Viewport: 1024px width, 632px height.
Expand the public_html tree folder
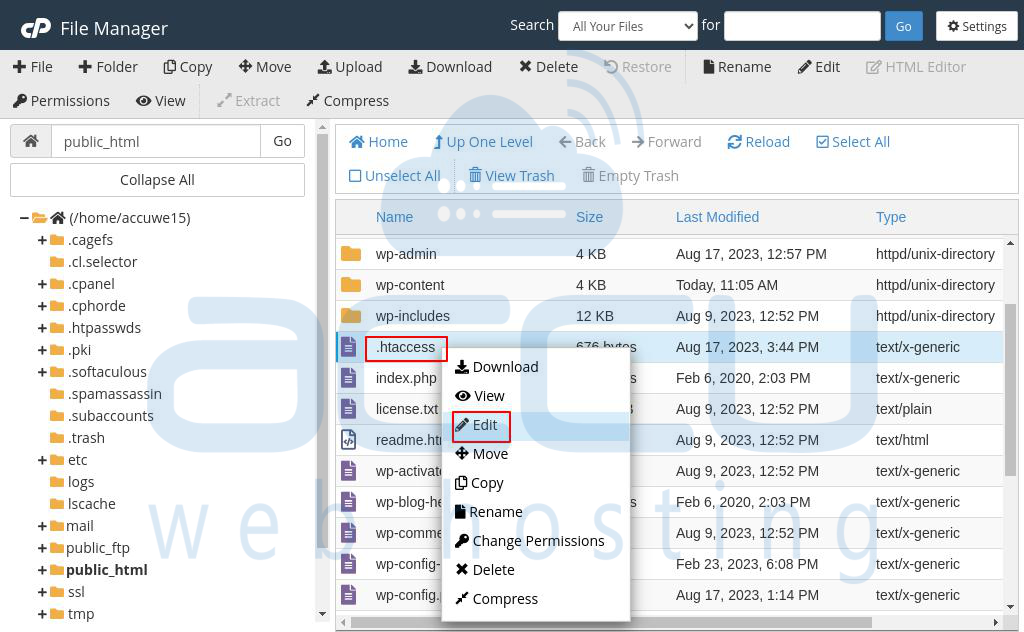pos(42,570)
